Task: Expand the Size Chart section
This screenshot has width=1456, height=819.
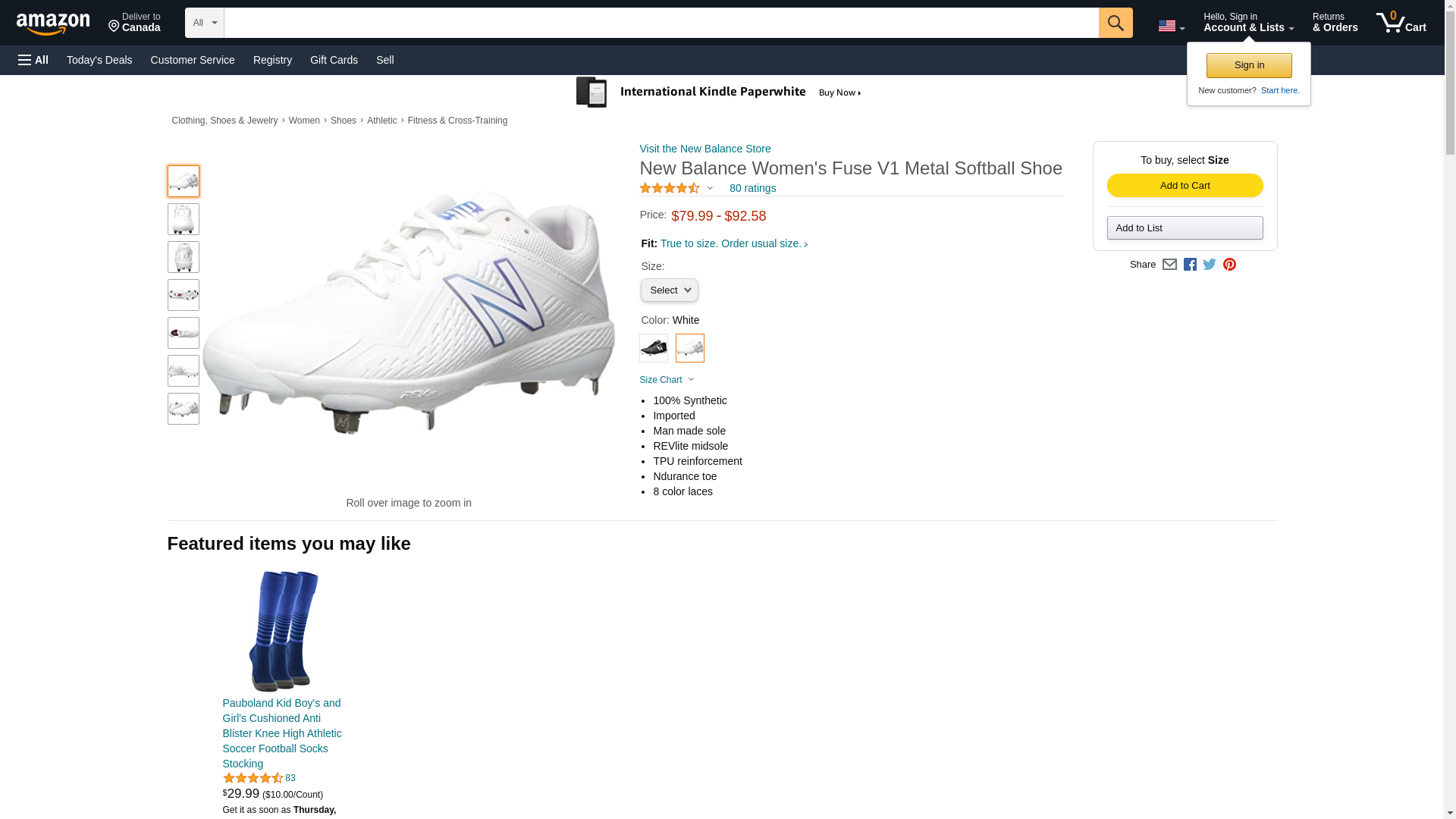Action: tap(666, 380)
